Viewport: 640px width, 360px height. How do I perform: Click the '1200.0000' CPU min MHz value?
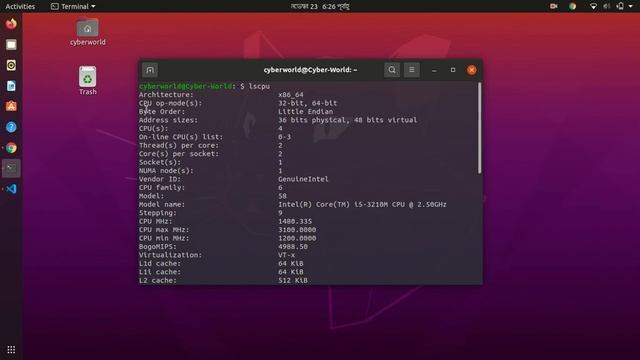297,238
